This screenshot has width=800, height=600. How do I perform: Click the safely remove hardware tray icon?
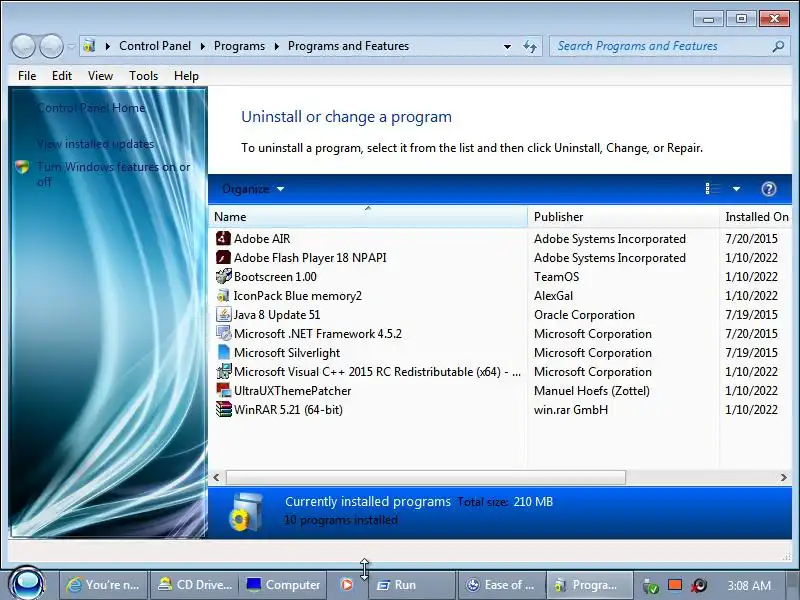click(x=650, y=585)
